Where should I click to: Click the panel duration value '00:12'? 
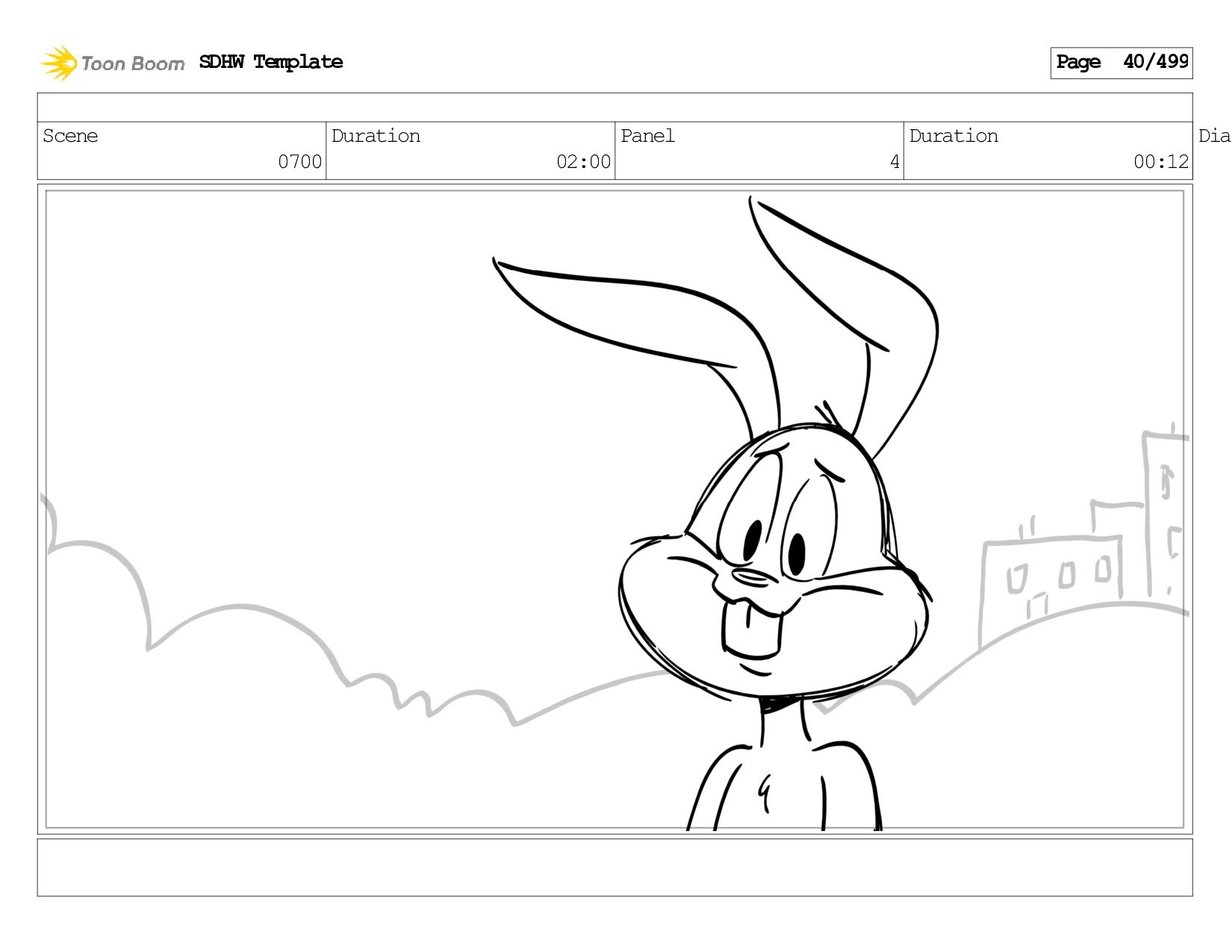tap(1160, 161)
